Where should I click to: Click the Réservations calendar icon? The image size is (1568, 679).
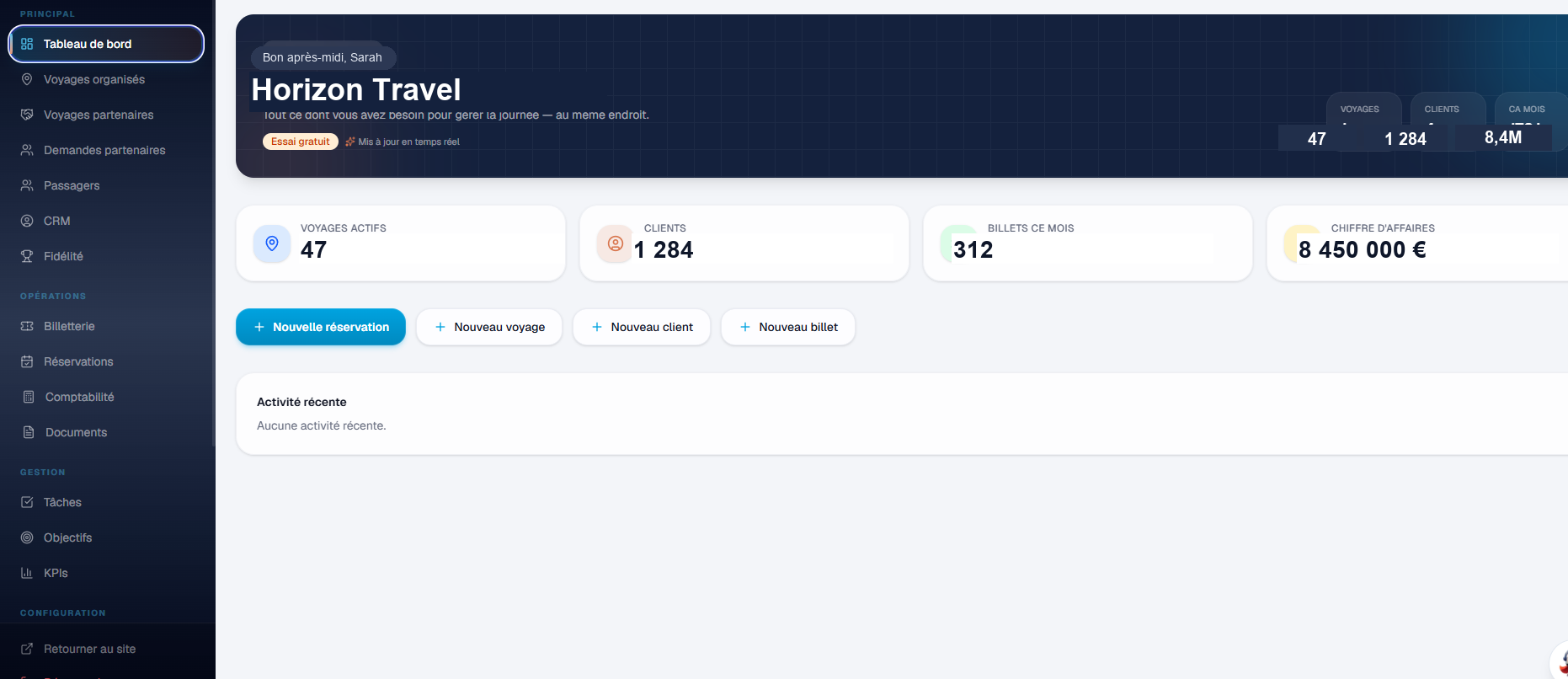coord(27,361)
